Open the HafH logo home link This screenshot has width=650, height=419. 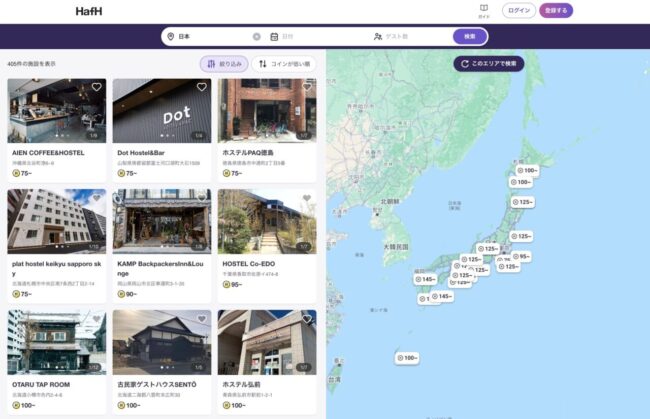[x=89, y=11]
